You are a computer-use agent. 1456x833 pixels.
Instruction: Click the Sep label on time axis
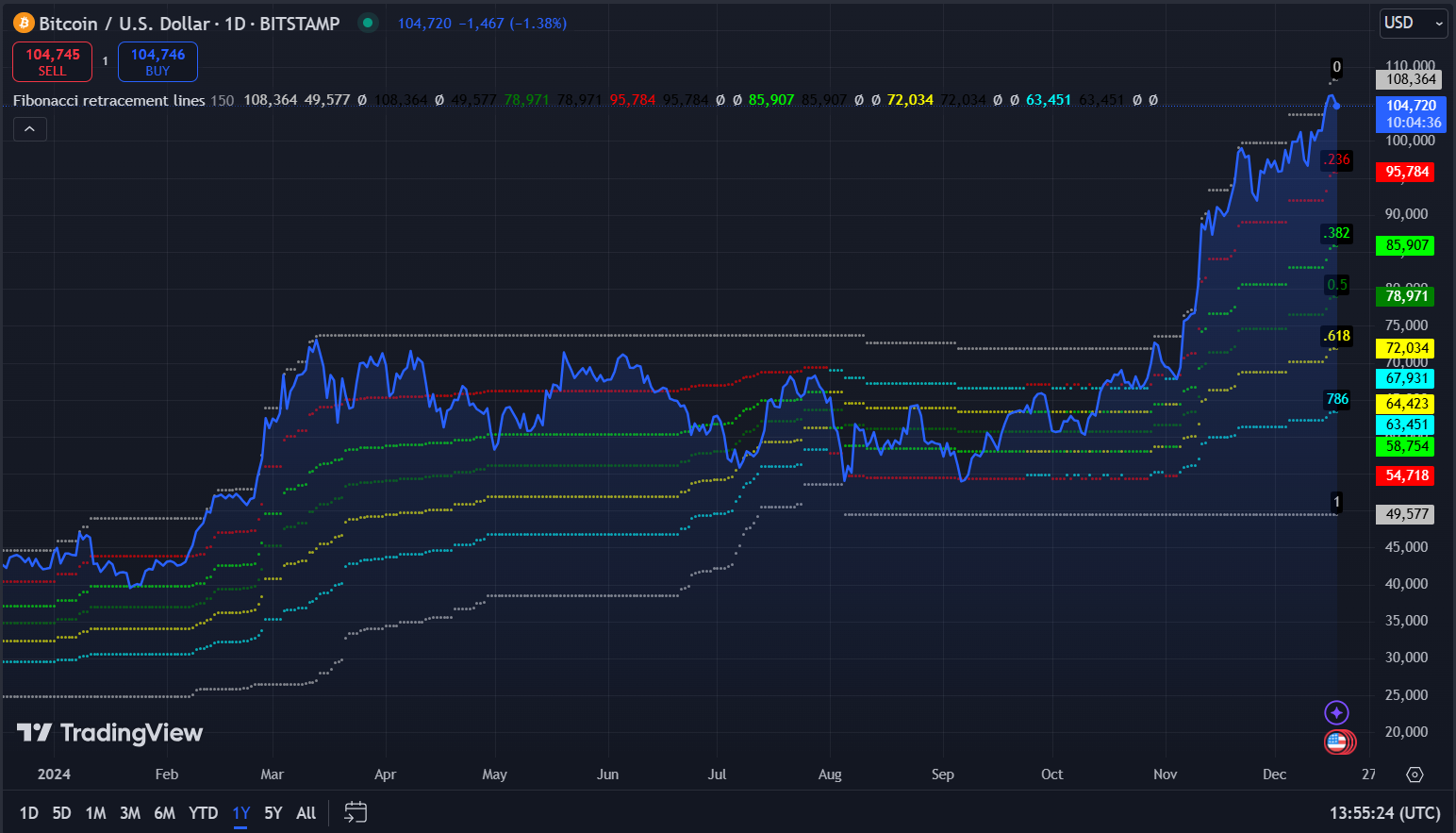[943, 775]
